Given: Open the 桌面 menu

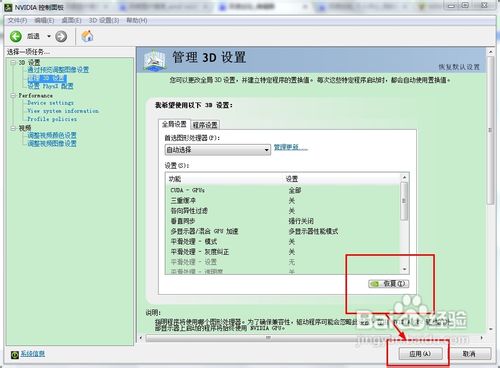Looking at the screenshot, I should pos(71,21).
